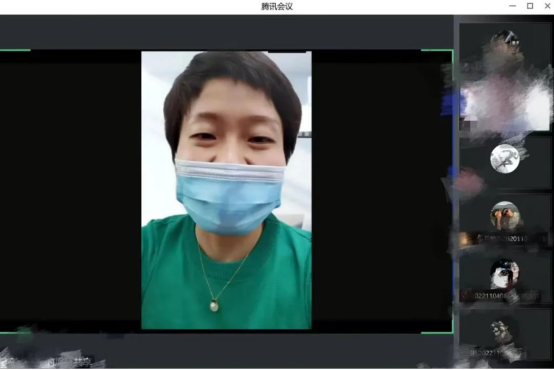Viewport: 554px width, 370px height.
Task: Select the top participant camera tile
Action: click(505, 77)
